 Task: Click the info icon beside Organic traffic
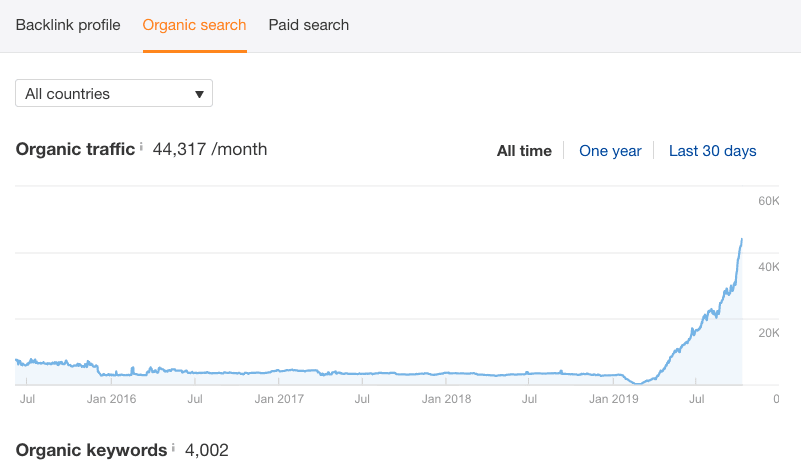[141, 147]
